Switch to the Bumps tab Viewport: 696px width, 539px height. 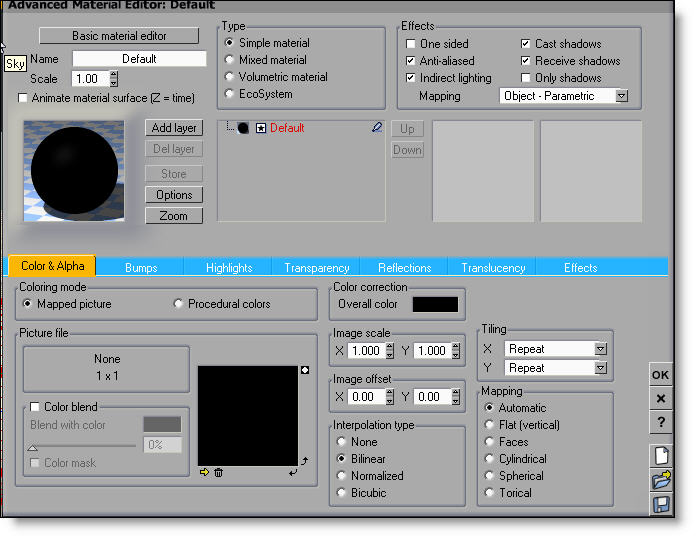(x=141, y=267)
